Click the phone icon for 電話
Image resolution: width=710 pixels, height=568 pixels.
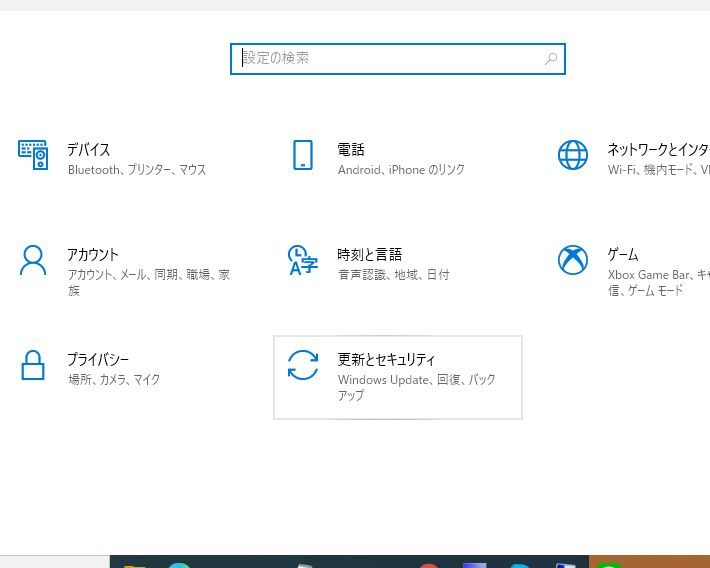[303, 155]
